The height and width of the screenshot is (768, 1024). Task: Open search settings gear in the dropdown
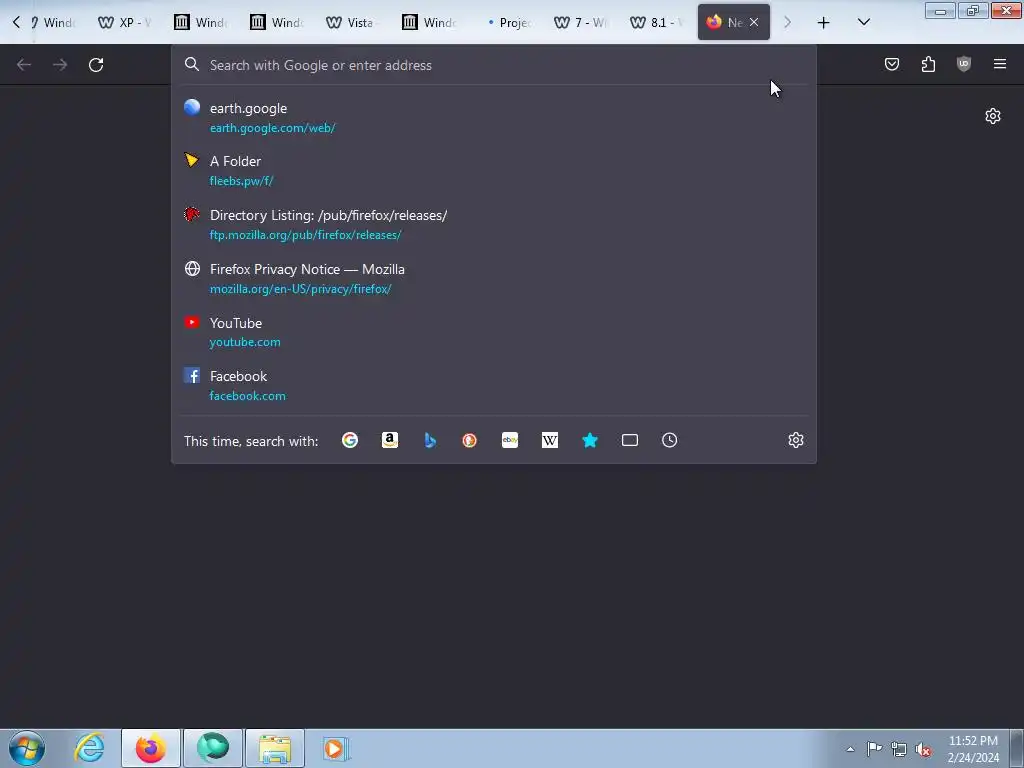(795, 440)
